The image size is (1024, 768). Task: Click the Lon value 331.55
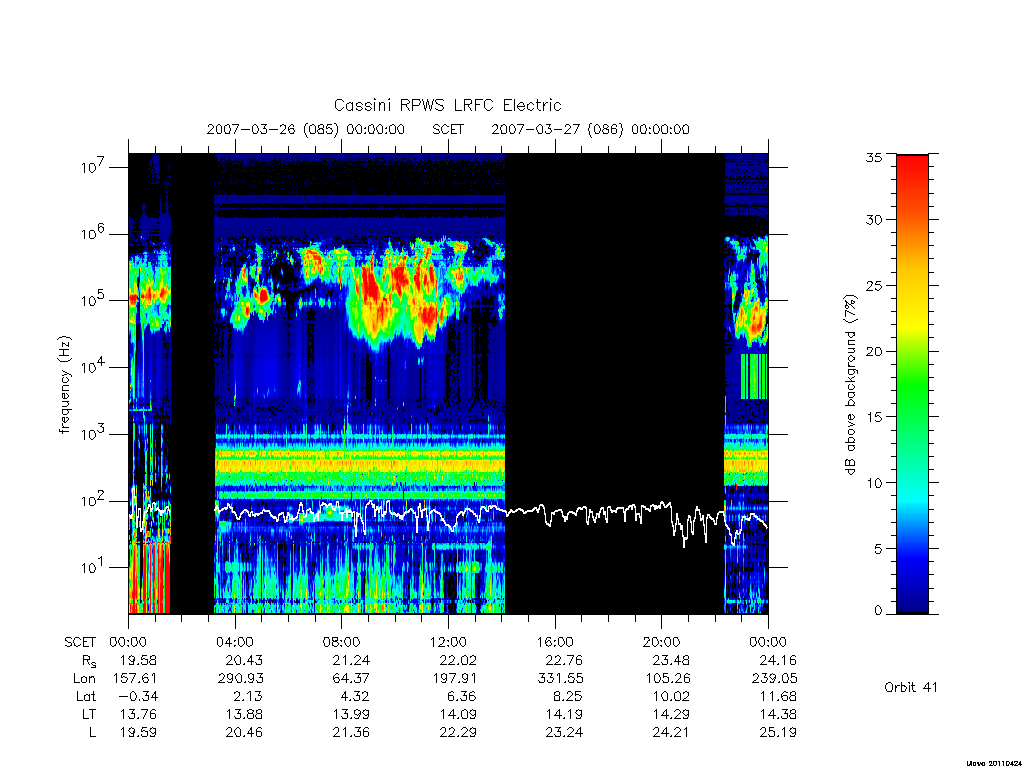click(x=560, y=679)
